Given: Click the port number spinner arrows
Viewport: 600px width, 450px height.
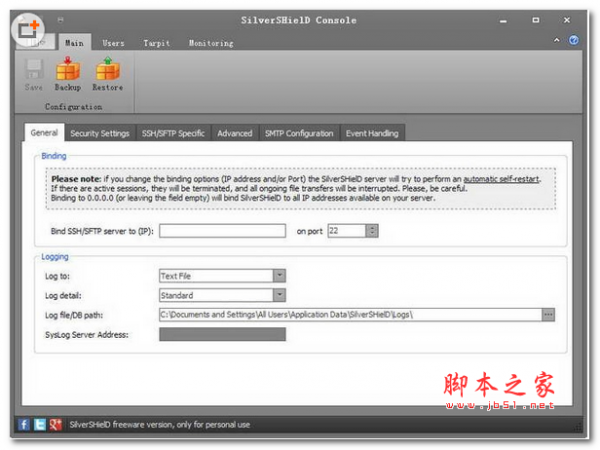Looking at the screenshot, I should click(x=372, y=231).
